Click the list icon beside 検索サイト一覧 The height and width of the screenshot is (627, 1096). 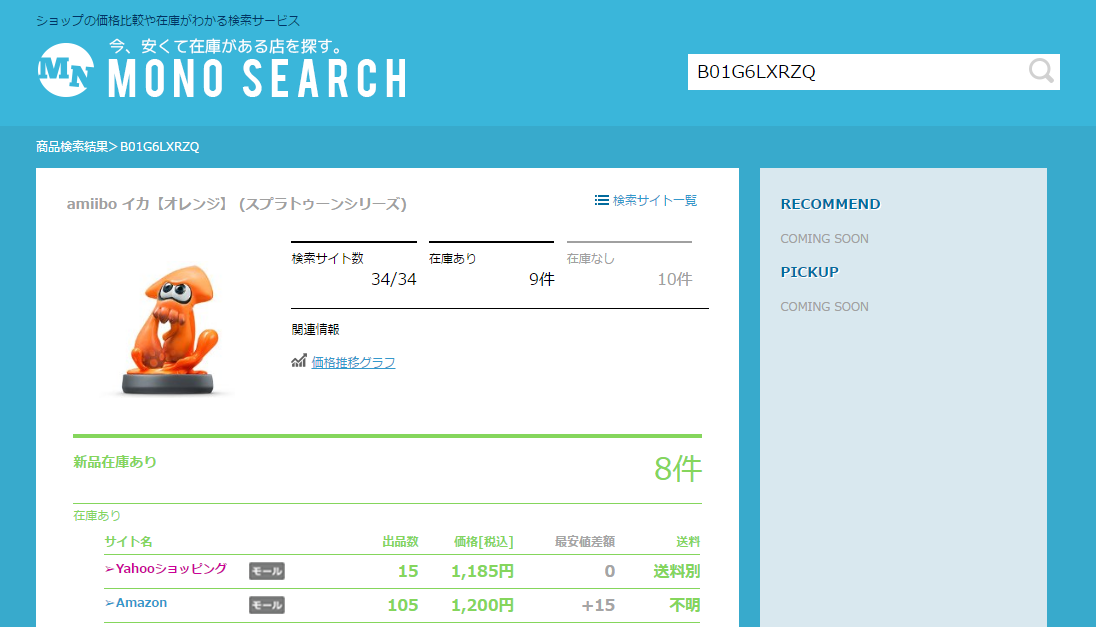click(601, 201)
